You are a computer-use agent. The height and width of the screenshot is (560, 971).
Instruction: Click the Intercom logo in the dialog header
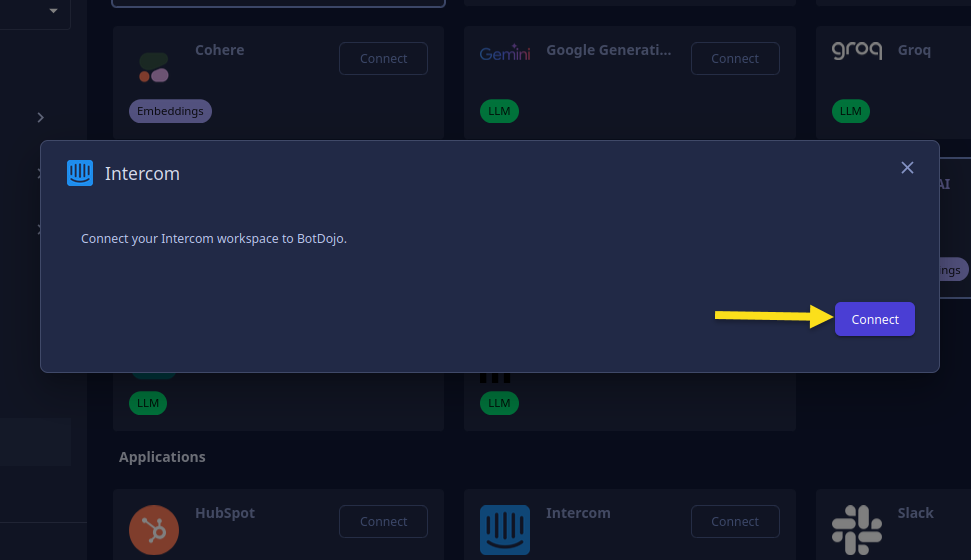tap(80, 173)
